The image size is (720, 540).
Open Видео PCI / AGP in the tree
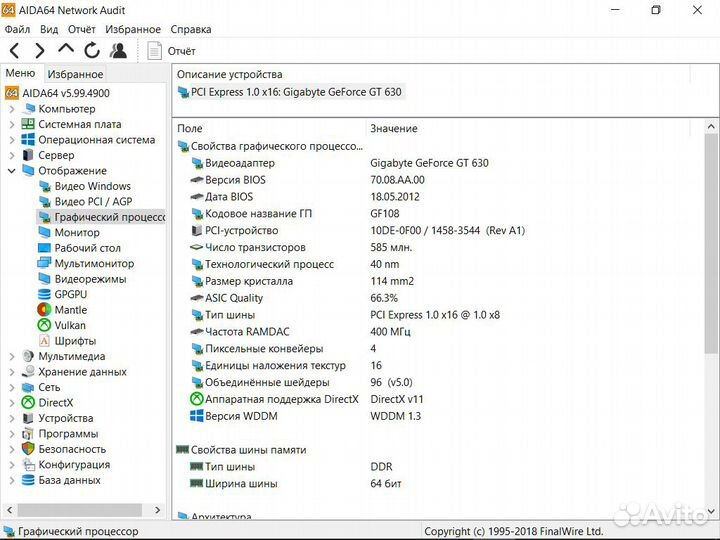click(85, 202)
